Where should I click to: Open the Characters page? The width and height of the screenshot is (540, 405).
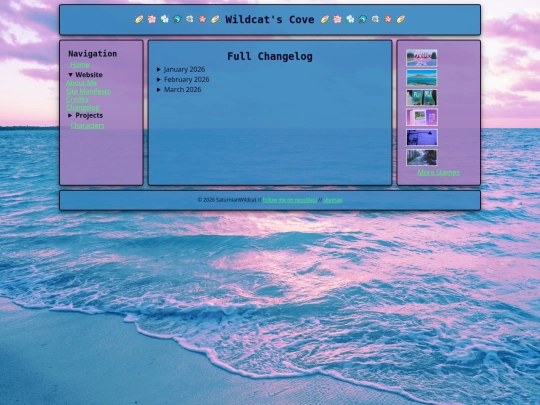[x=87, y=126]
